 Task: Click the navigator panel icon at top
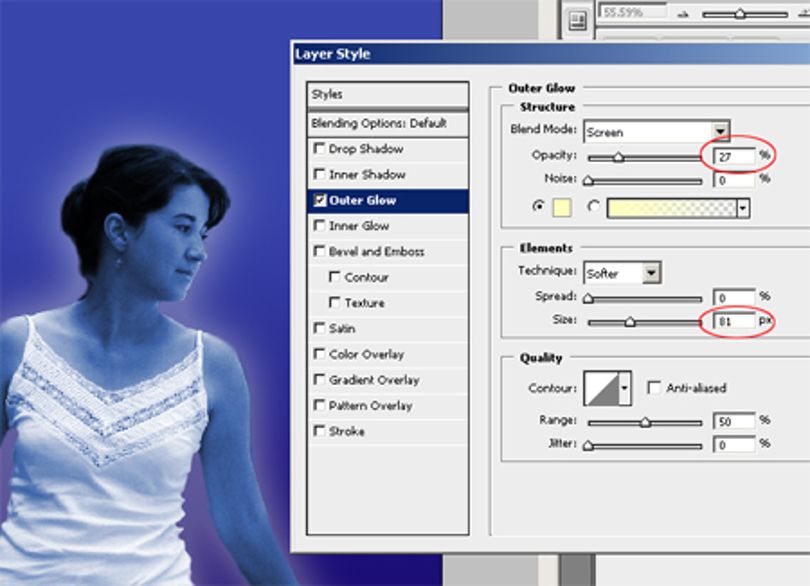point(577,22)
